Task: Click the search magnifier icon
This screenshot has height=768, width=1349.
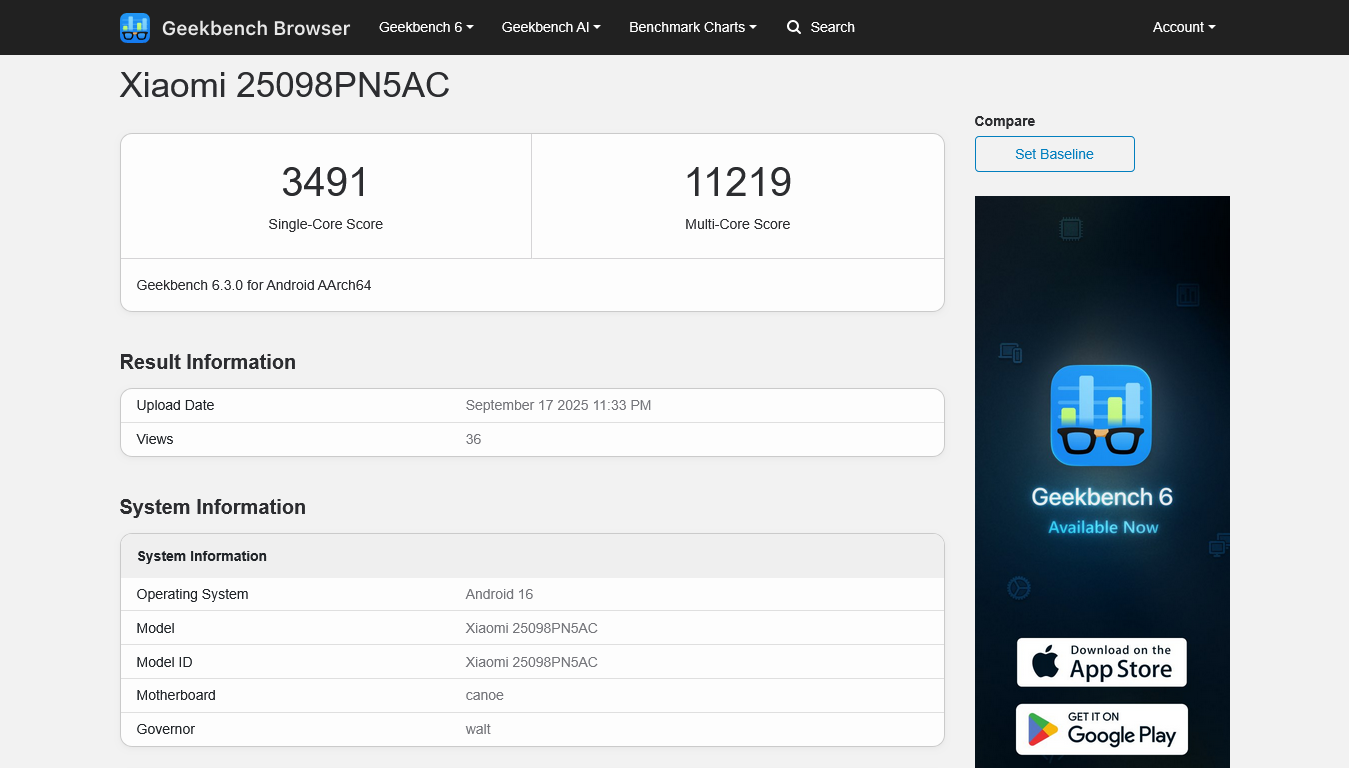Action: [x=794, y=27]
